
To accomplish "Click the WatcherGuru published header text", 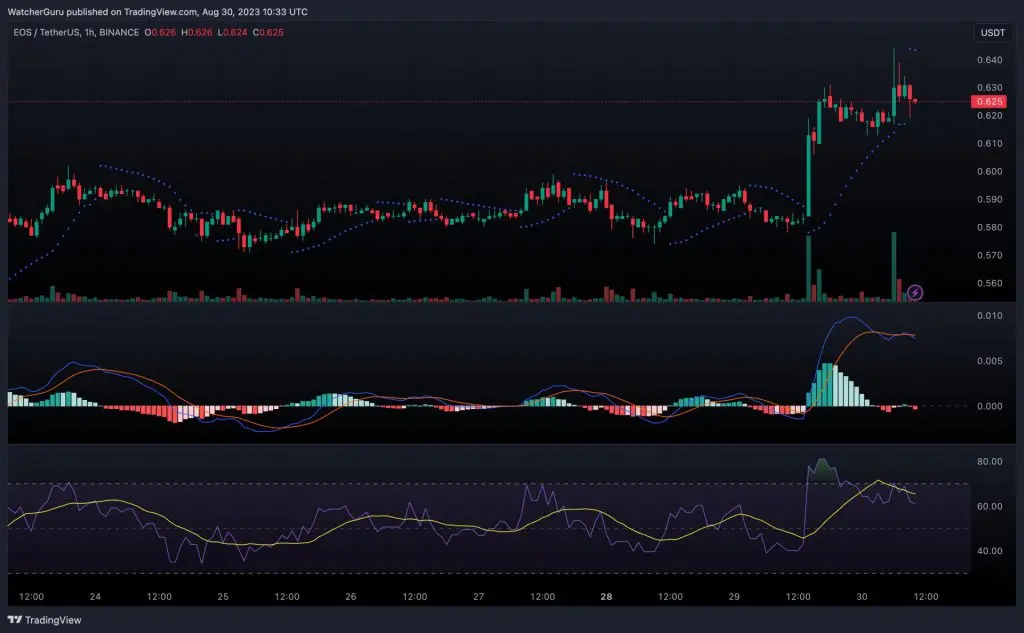I will (157, 12).
